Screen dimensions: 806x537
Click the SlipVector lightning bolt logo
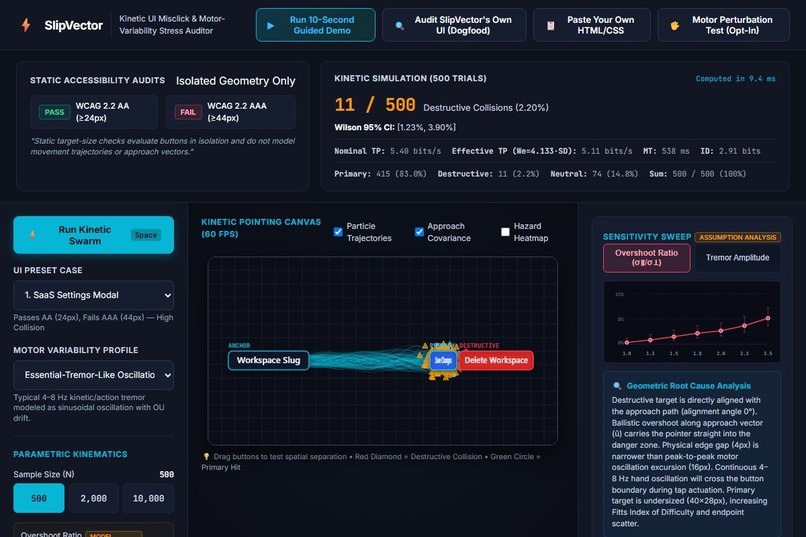point(26,25)
